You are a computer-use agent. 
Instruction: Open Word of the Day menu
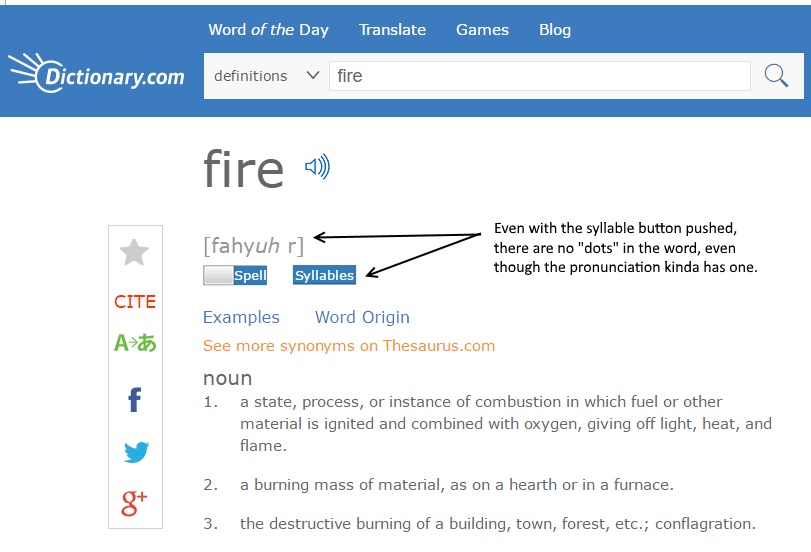tap(268, 30)
